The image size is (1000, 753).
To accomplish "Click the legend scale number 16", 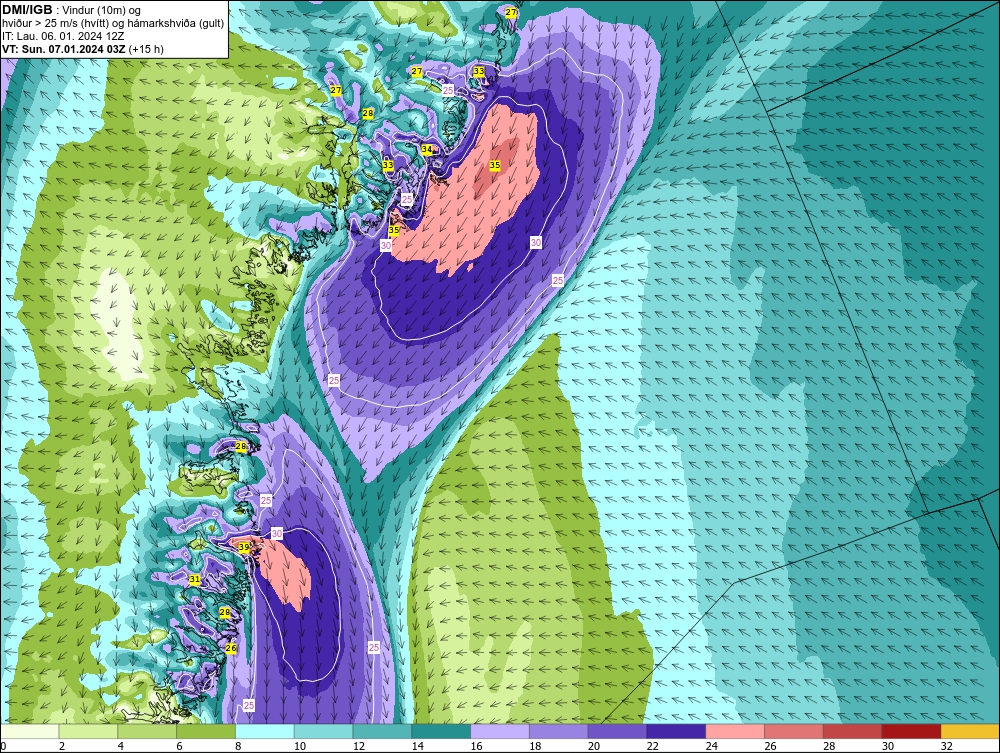I will click(x=476, y=746).
